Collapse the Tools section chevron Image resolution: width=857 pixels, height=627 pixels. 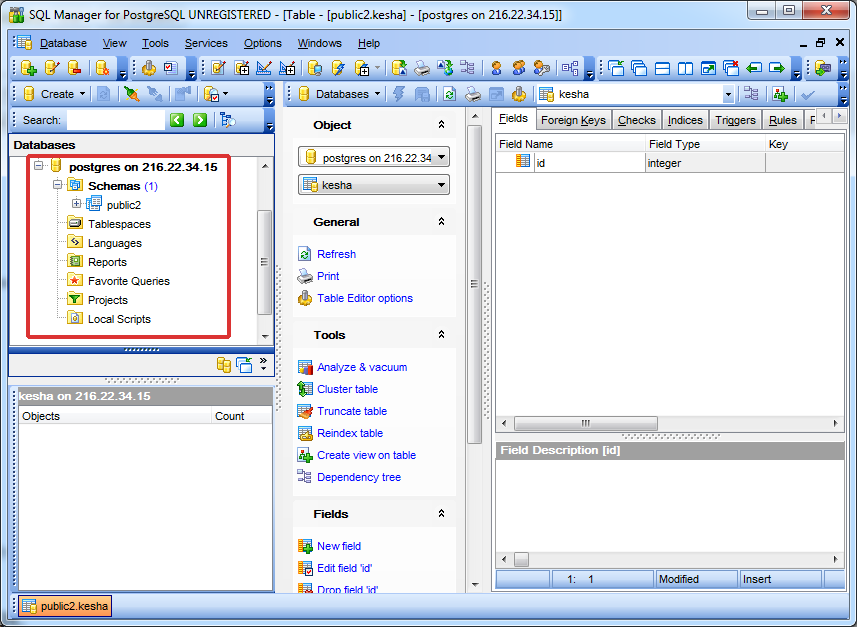(x=441, y=335)
